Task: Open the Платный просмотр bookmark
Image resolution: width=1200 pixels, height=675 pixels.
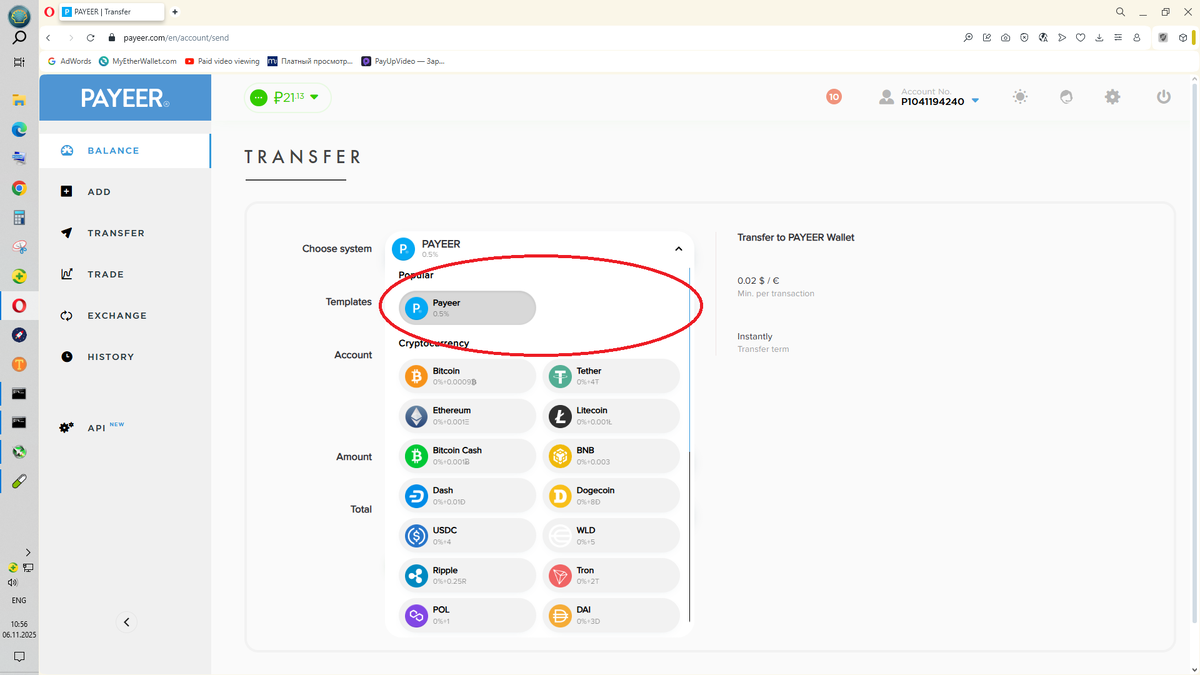Action: point(310,61)
